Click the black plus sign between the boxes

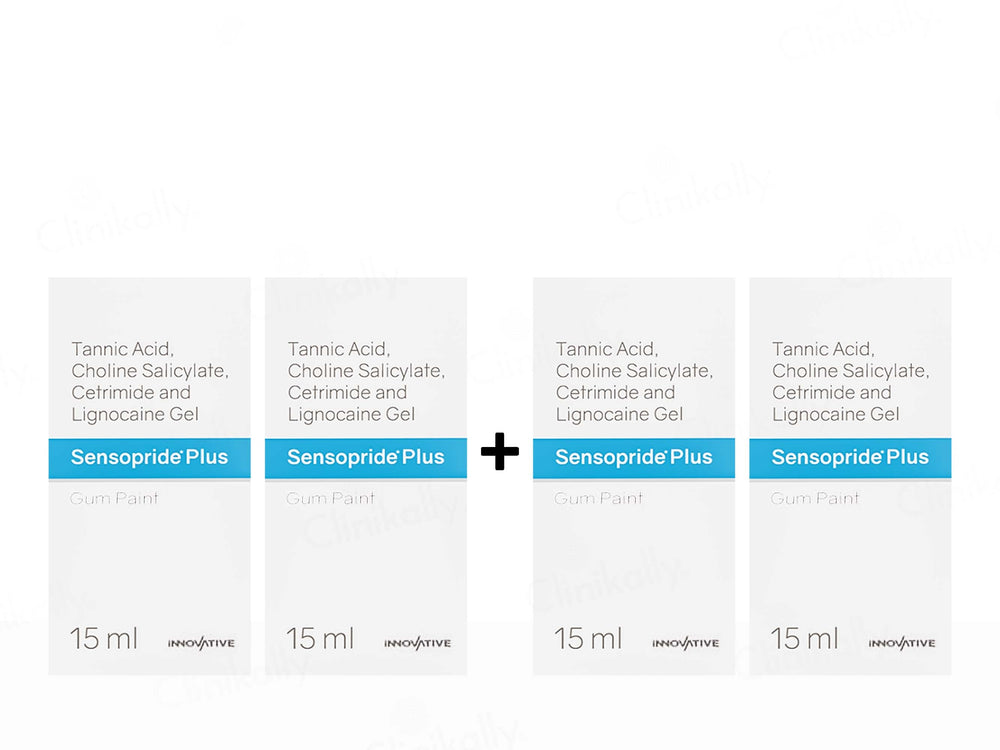click(x=499, y=453)
